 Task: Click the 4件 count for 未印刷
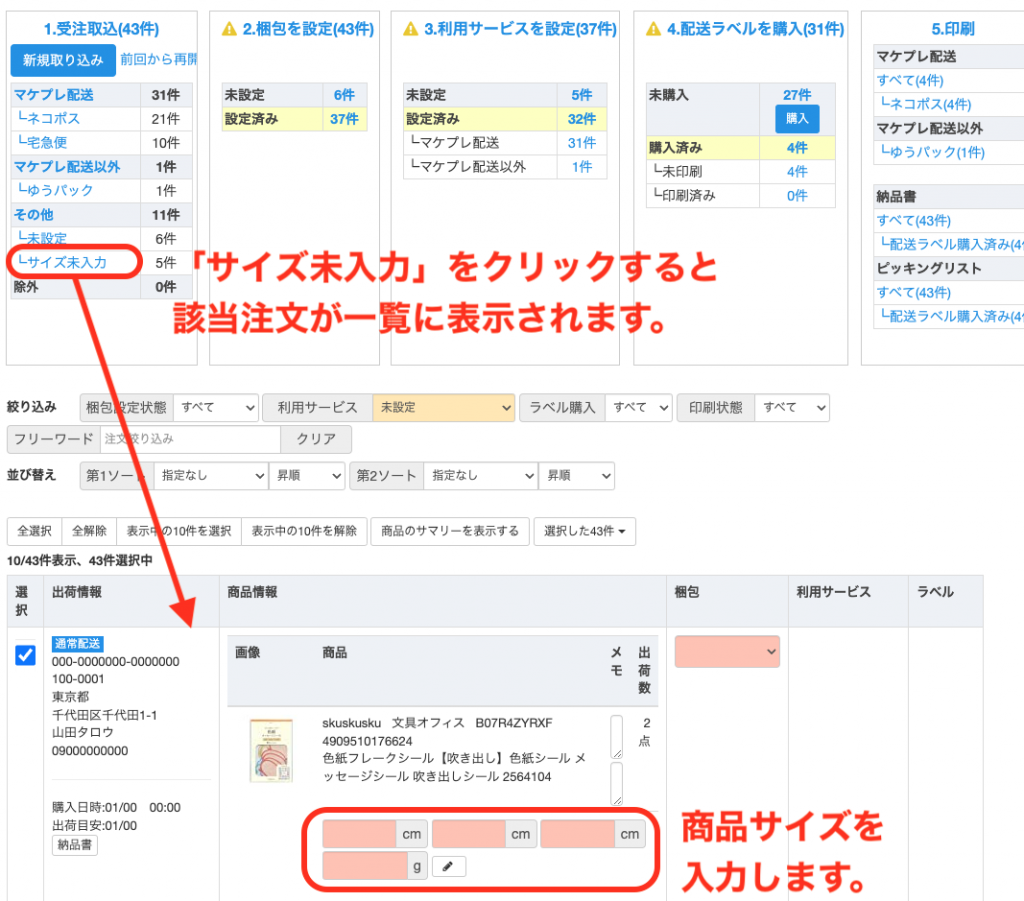[x=797, y=172]
